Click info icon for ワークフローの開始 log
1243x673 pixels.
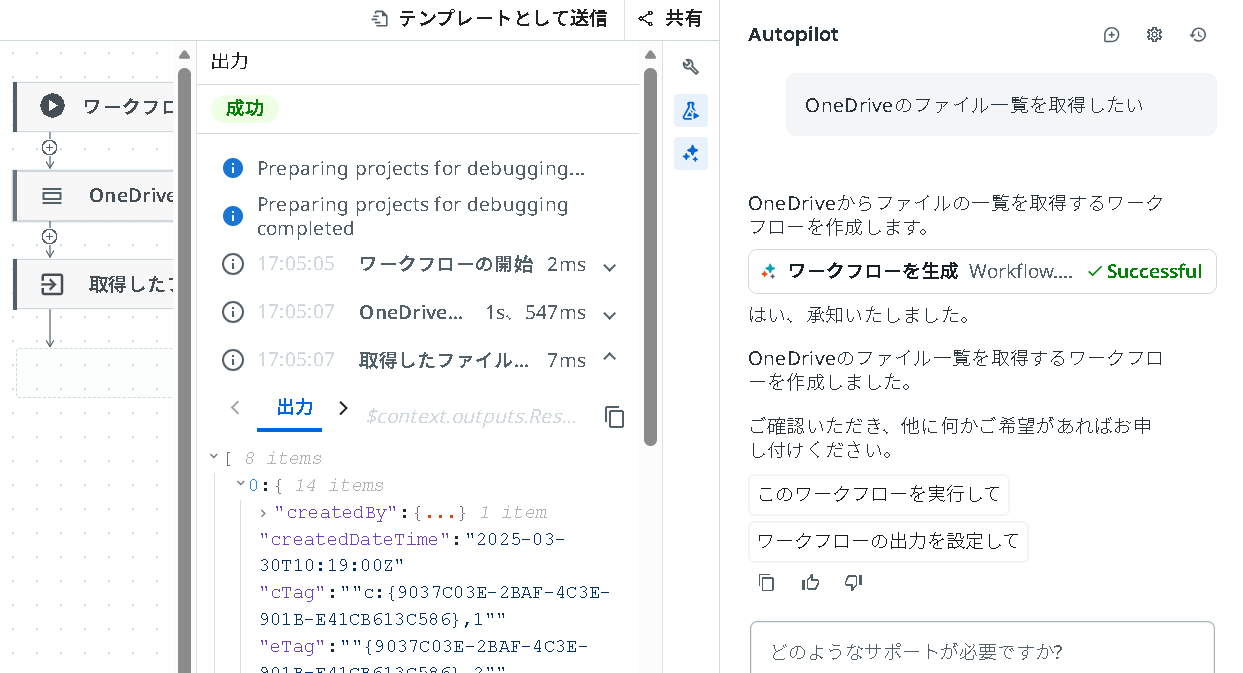(232, 264)
